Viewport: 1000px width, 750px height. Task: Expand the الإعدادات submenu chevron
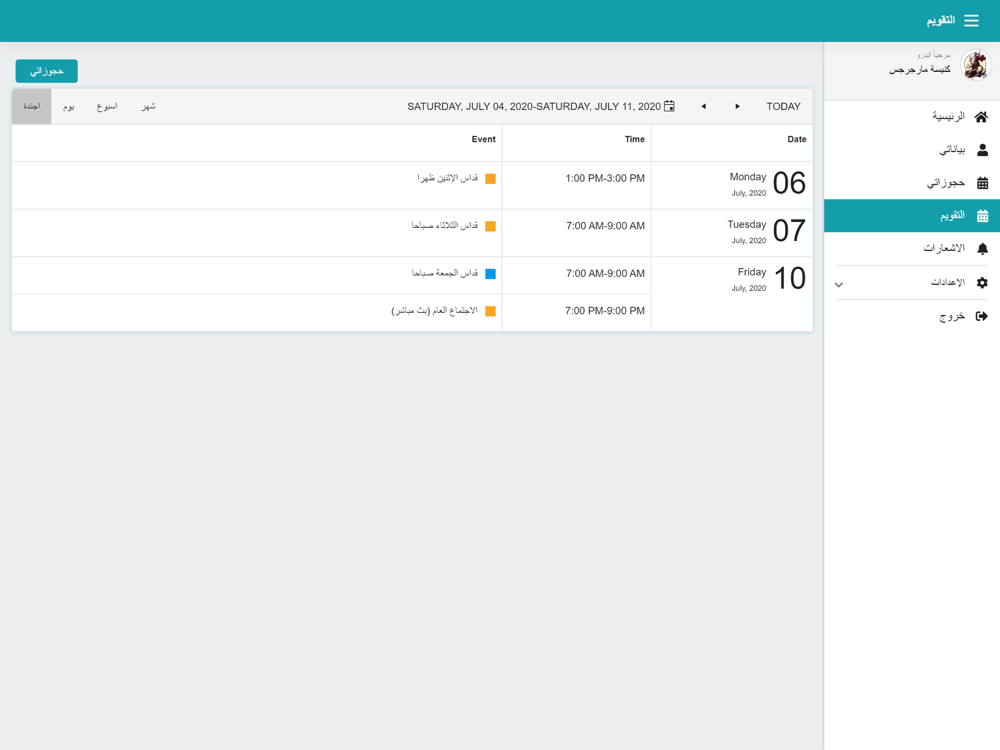pyautogui.click(x=839, y=284)
